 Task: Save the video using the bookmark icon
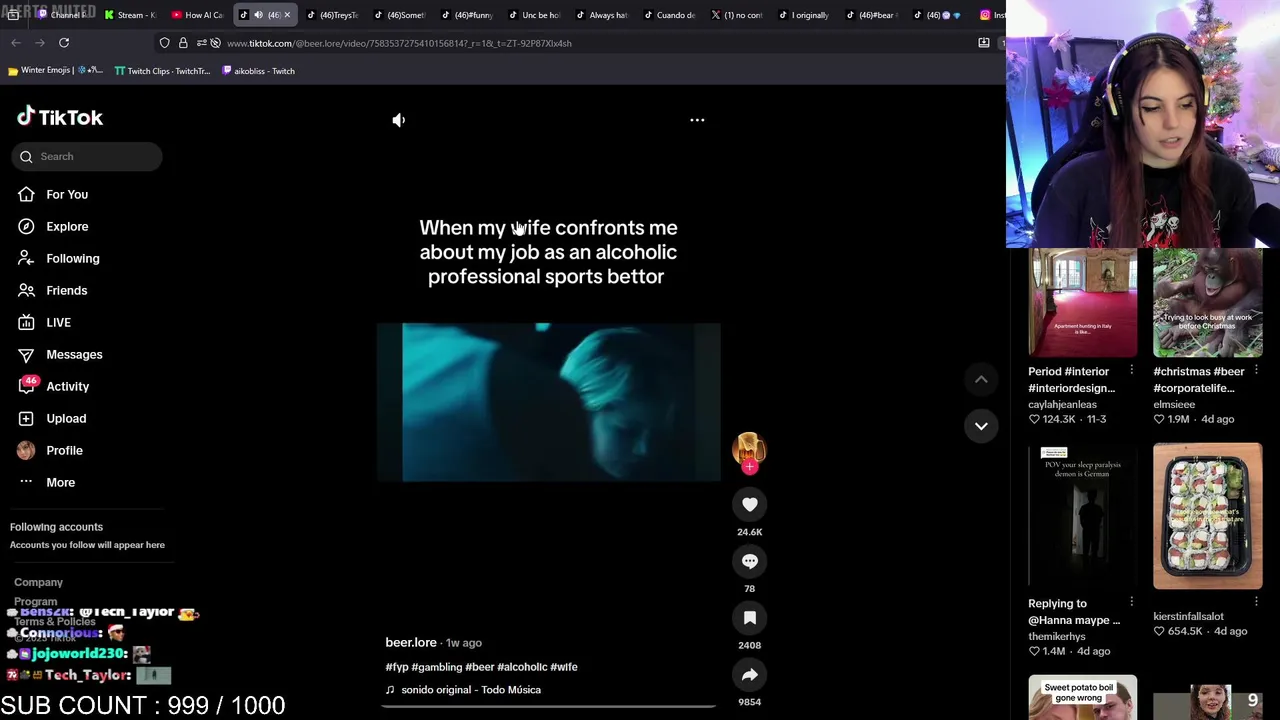pos(750,618)
